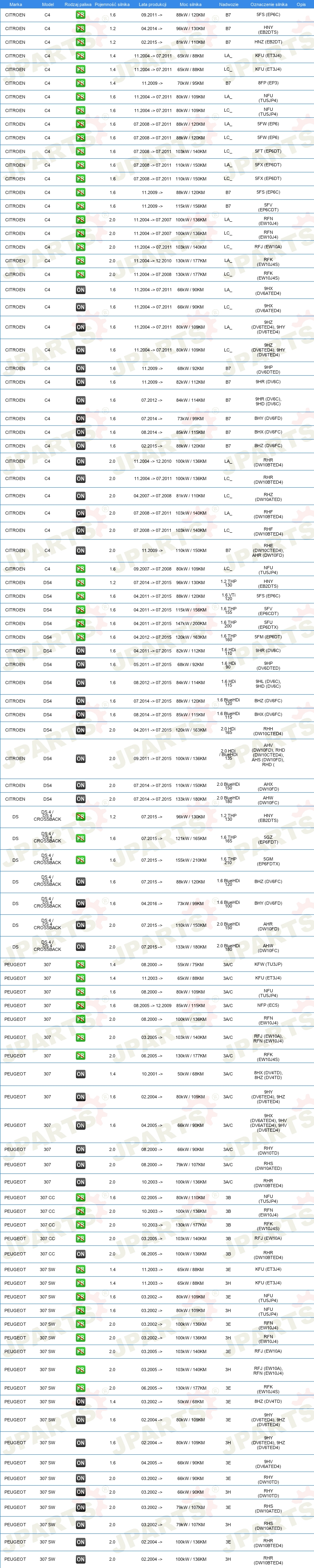Screen dimensions: 314x1568
Task: Click the Nadwozie column header
Action: (229, 4)
